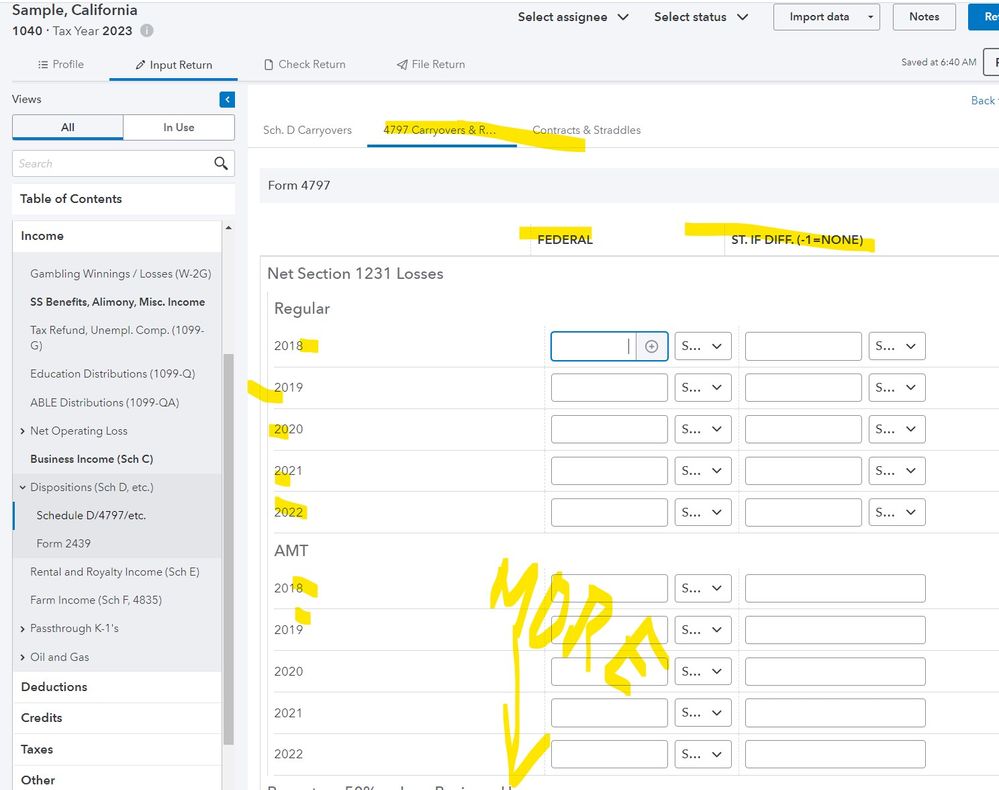This screenshot has height=790, width=999.
Task: Open the Import data dropdown arrow
Action: coord(871,17)
